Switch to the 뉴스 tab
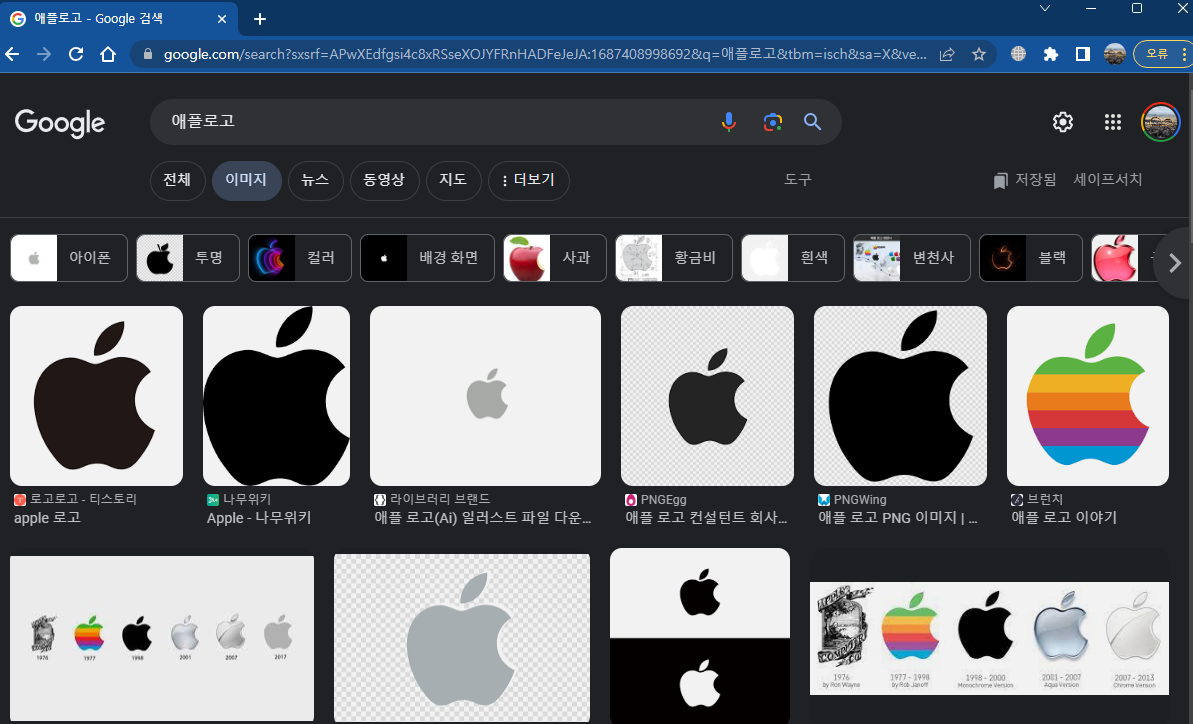This screenshot has height=724, width=1193. pyautogui.click(x=315, y=180)
